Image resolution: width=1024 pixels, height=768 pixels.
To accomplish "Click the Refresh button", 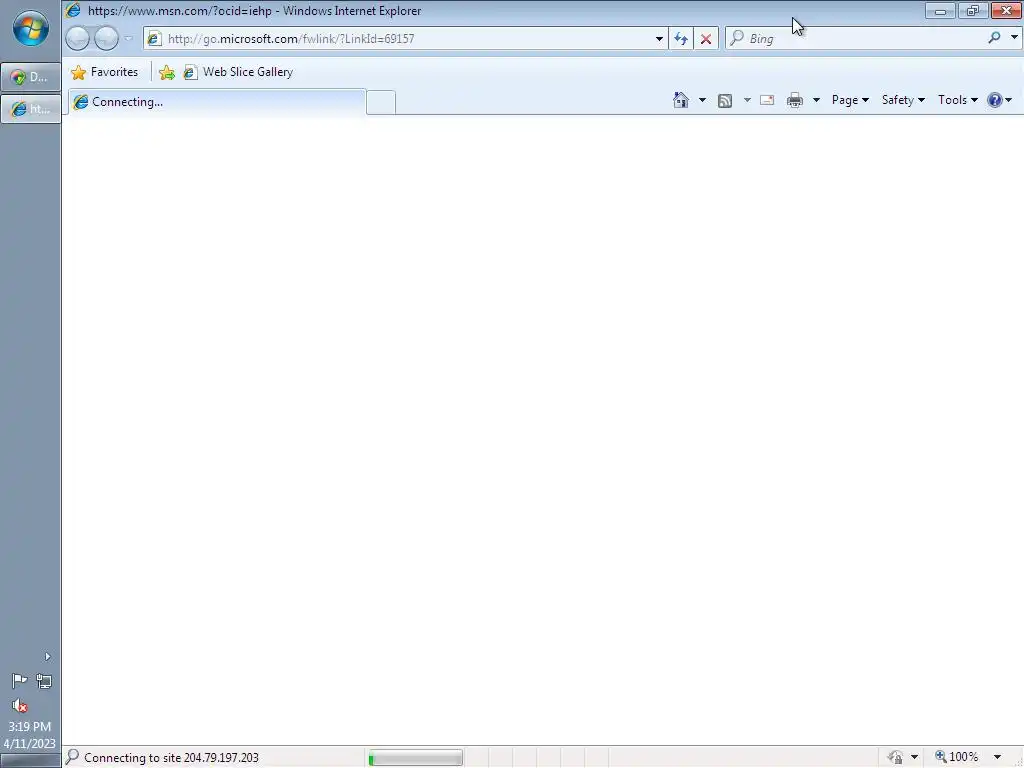I will pos(681,39).
